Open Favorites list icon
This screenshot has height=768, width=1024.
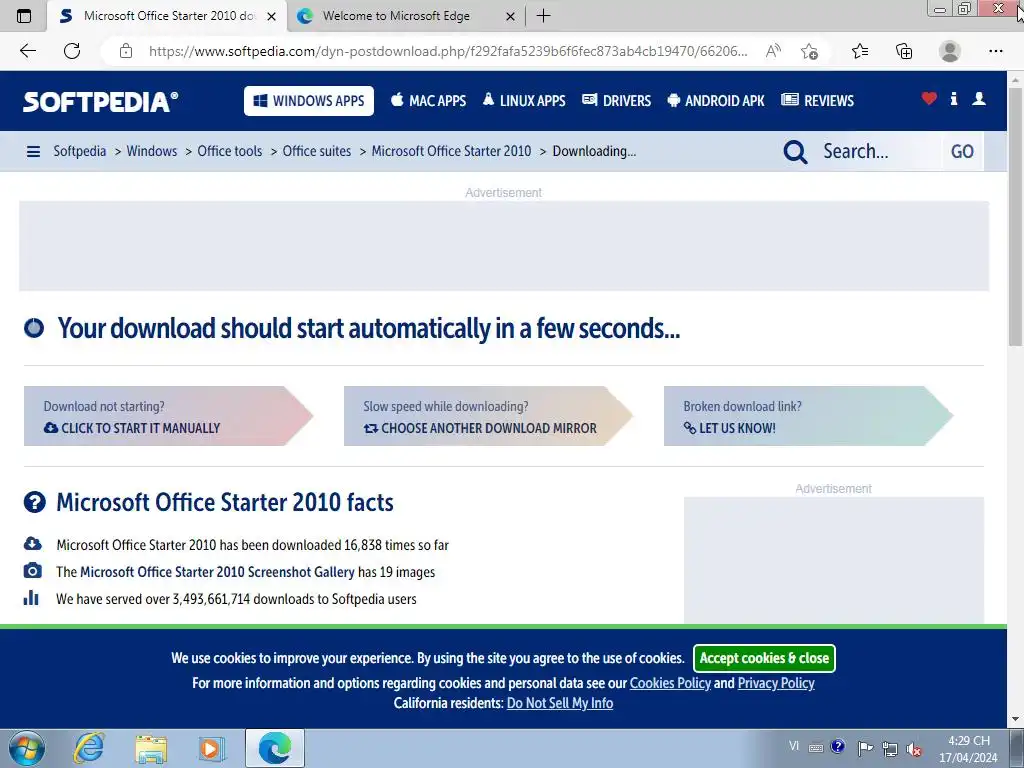[860, 51]
